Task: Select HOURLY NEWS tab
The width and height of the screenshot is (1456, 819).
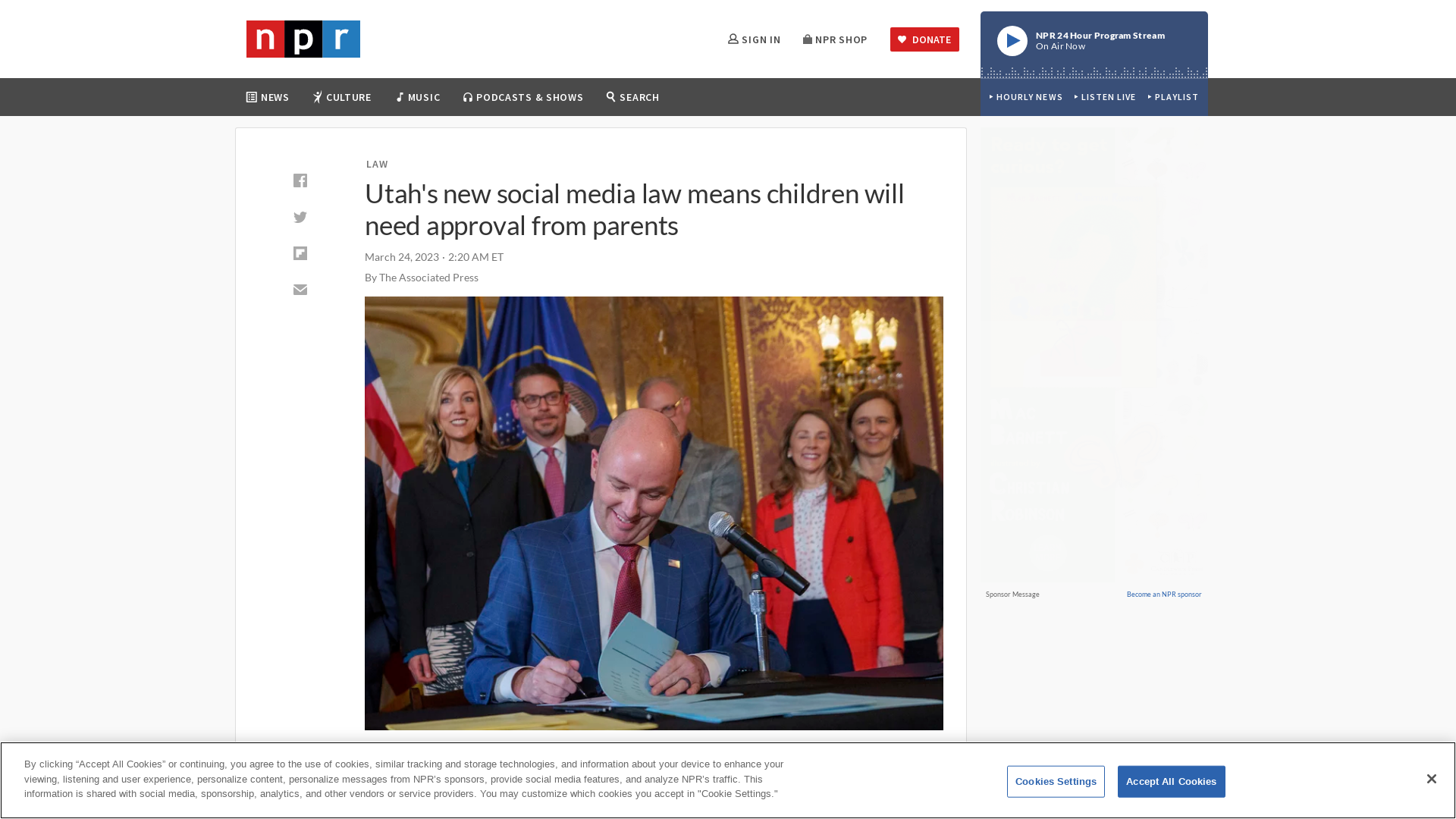Action: (x=1026, y=97)
